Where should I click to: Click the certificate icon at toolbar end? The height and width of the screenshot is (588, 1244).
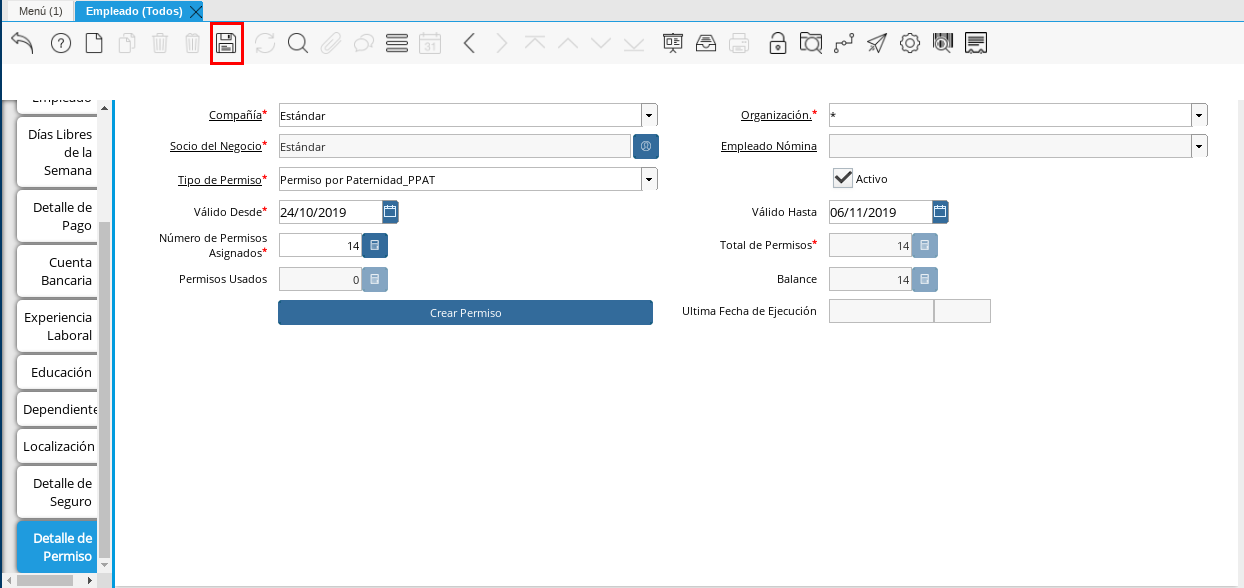977,43
